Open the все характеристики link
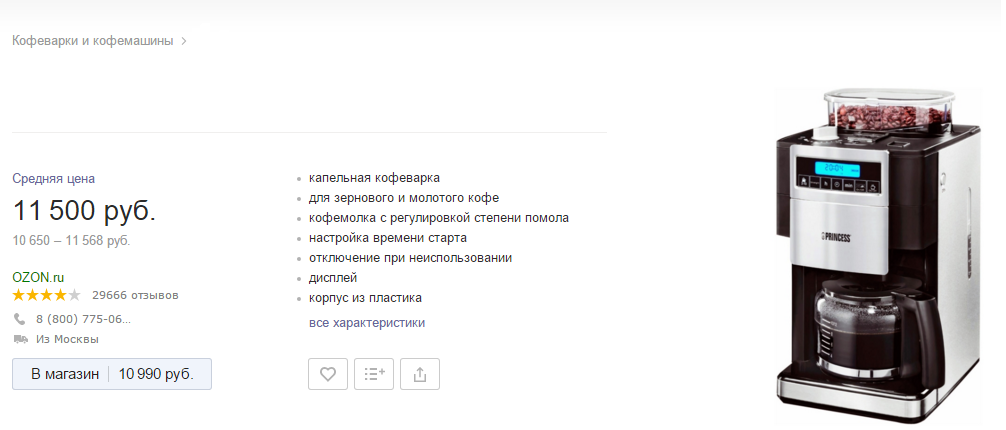This screenshot has width=1006, height=430. (367, 323)
